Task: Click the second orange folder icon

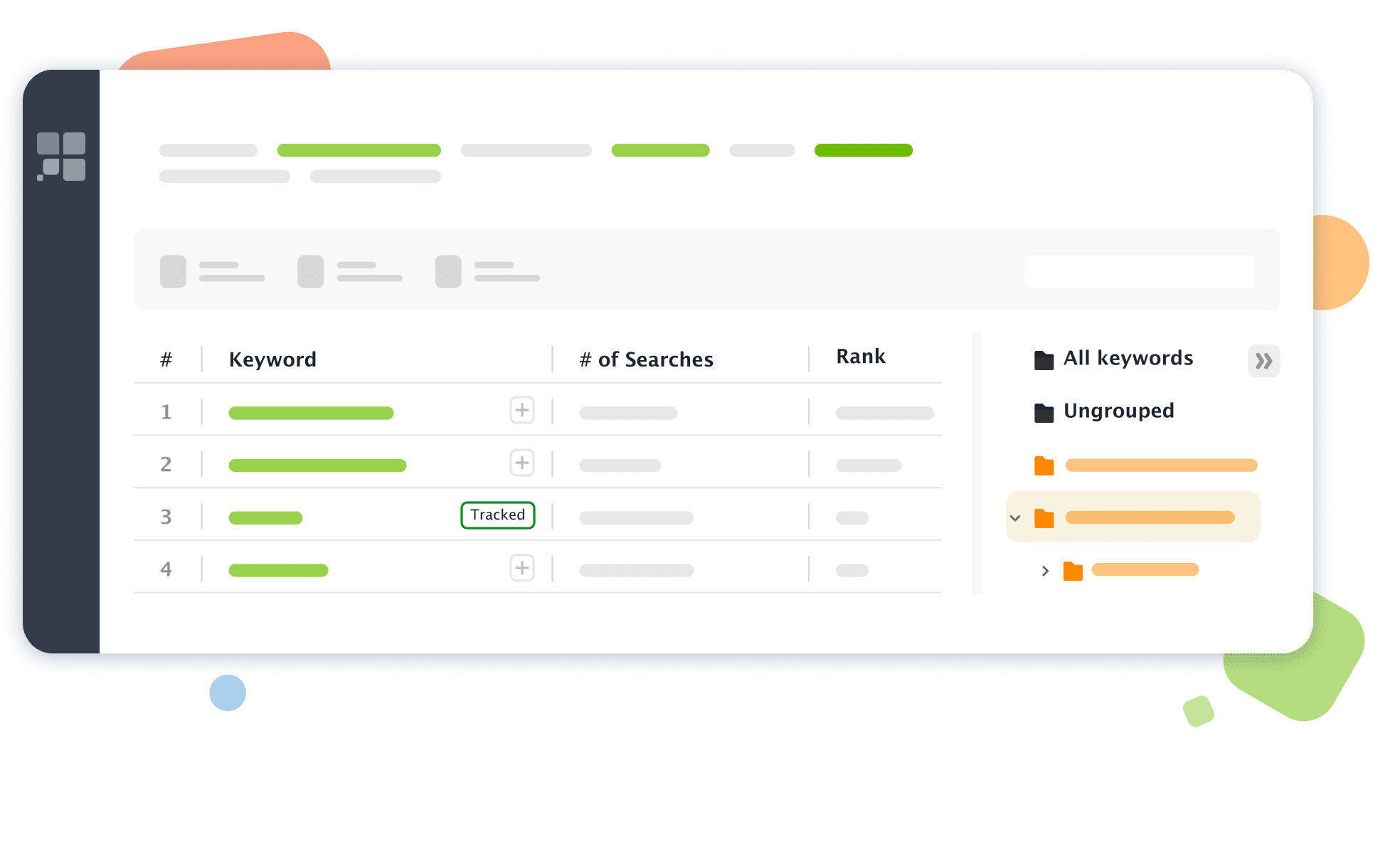Action: point(1044,515)
